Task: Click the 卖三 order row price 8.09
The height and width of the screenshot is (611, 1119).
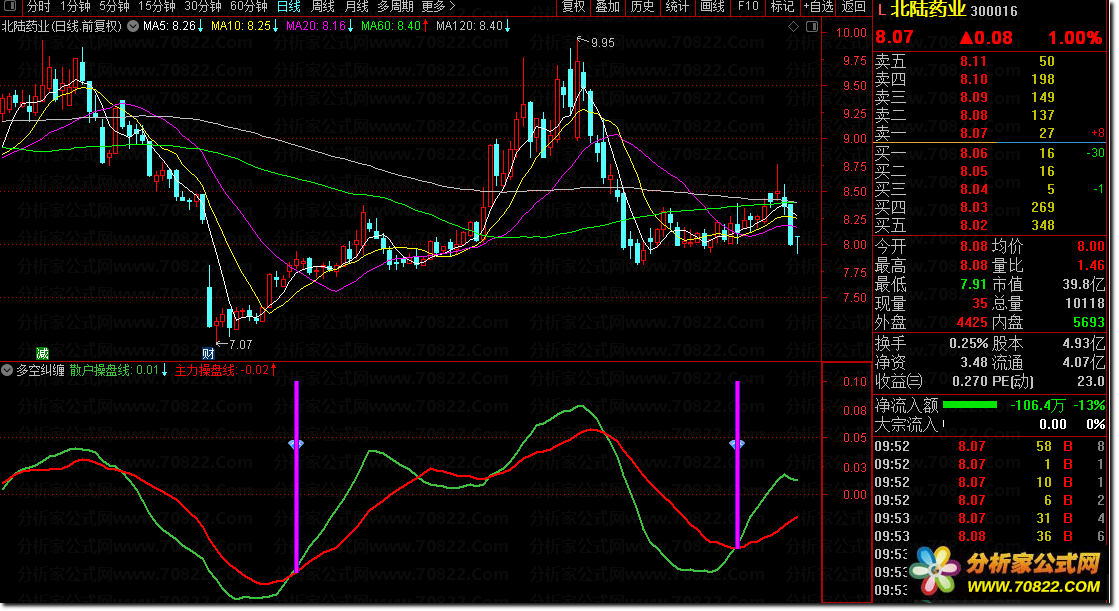Action: (973, 97)
